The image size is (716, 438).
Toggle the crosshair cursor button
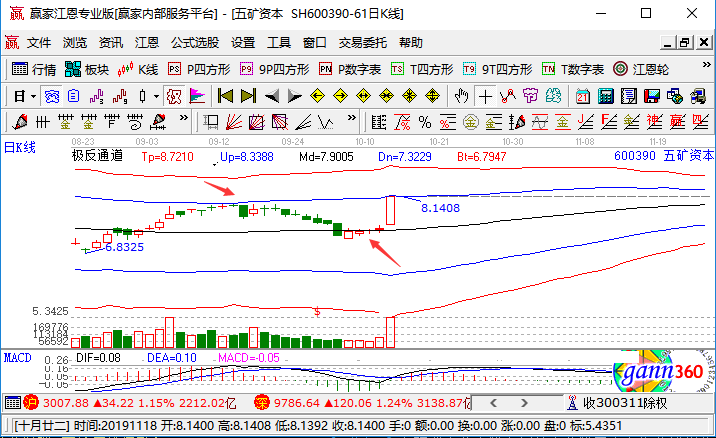tap(485, 96)
